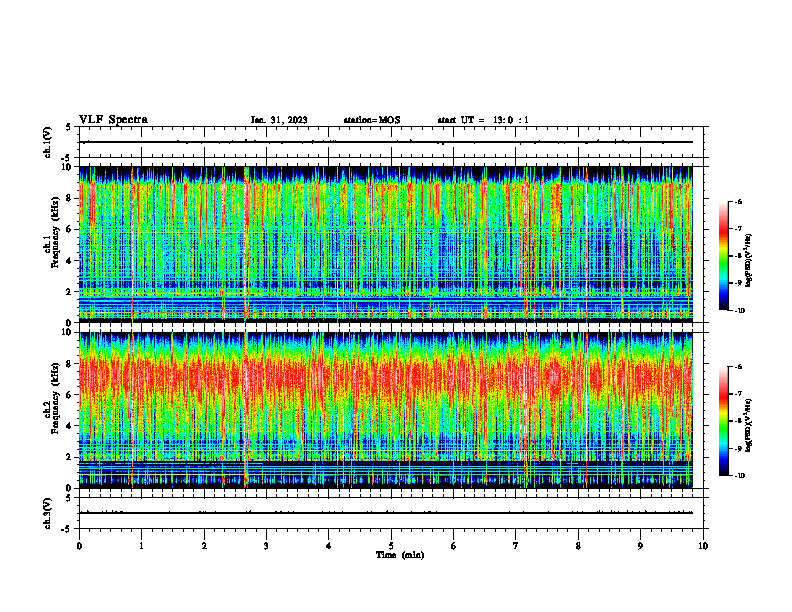The image size is (792, 612).
Task: Click time axis tick label "3"
Action: pos(266,546)
